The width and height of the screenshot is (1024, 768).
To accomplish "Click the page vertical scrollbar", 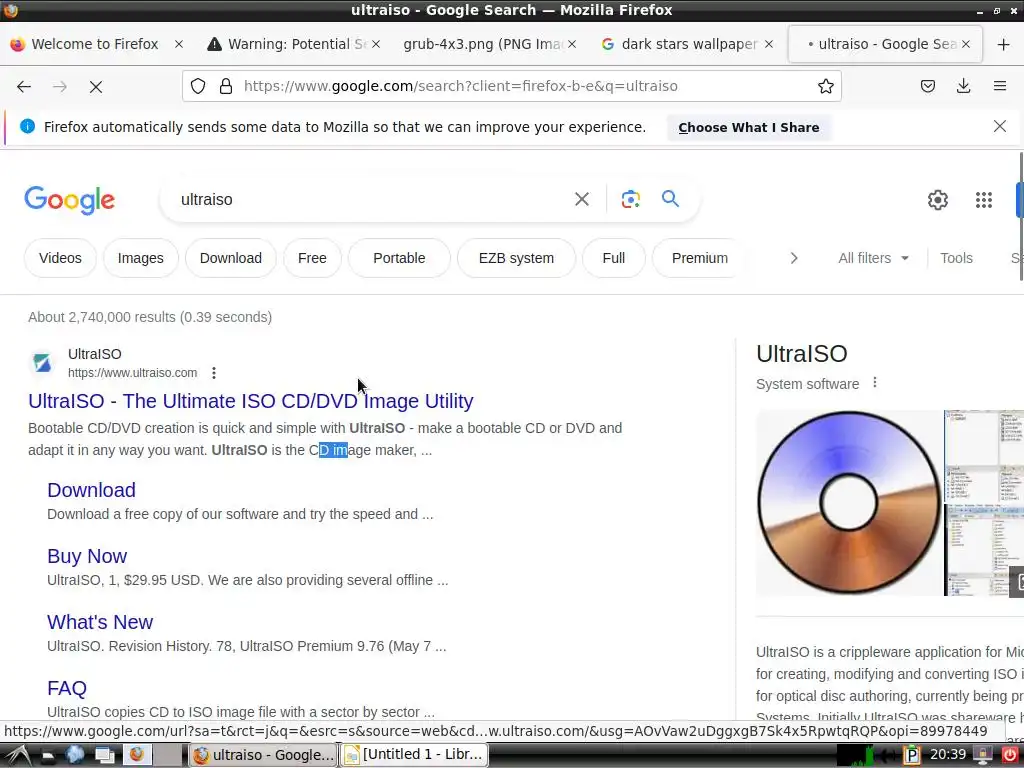I will (x=1021, y=216).
